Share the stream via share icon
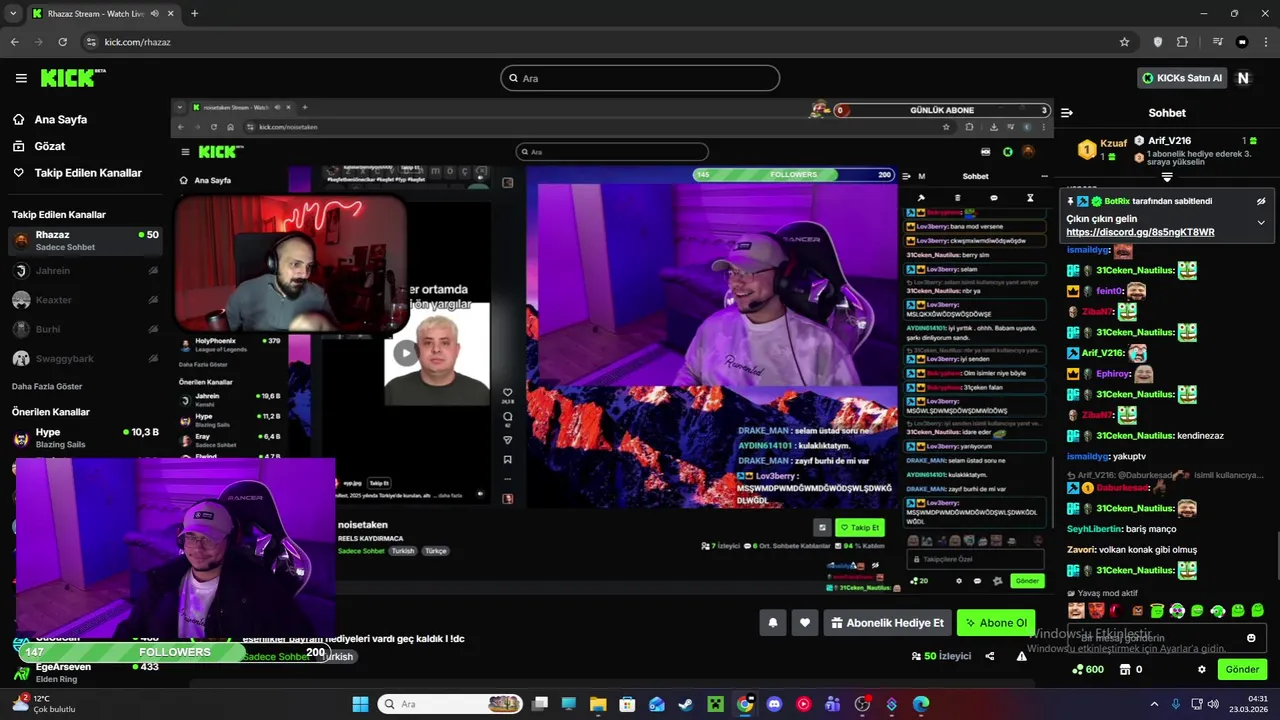 (x=990, y=656)
